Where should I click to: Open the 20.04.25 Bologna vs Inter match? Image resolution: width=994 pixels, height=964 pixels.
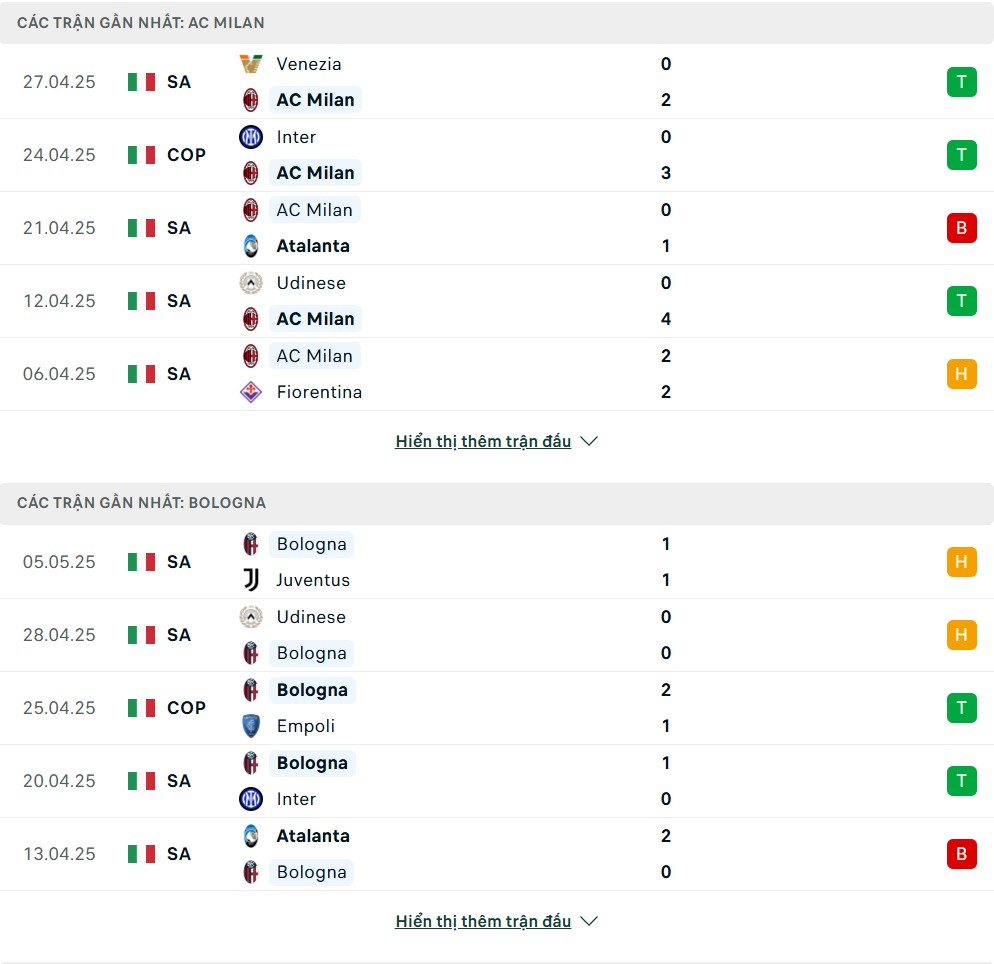coord(497,781)
